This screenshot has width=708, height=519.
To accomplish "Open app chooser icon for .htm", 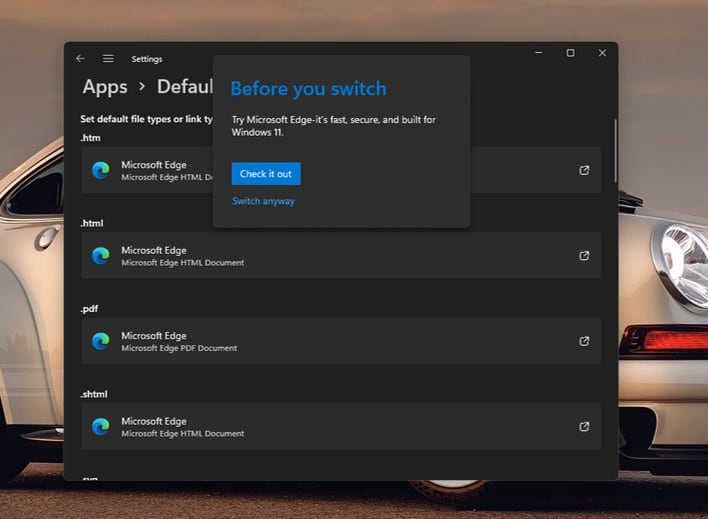I will pos(584,170).
